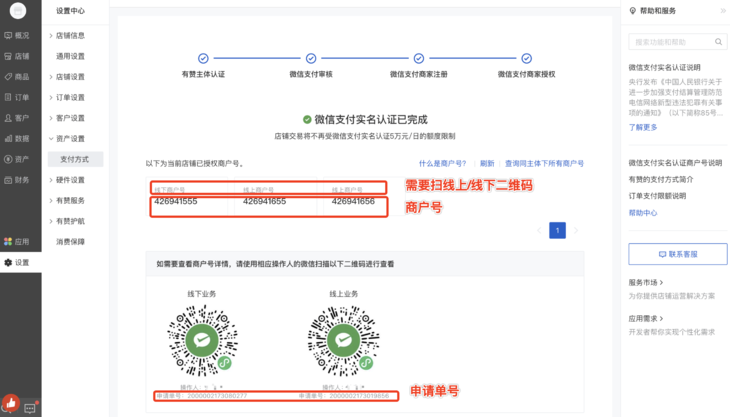
Task: Click the 帮助和服务 lightbulb icon
Action: click(x=633, y=11)
